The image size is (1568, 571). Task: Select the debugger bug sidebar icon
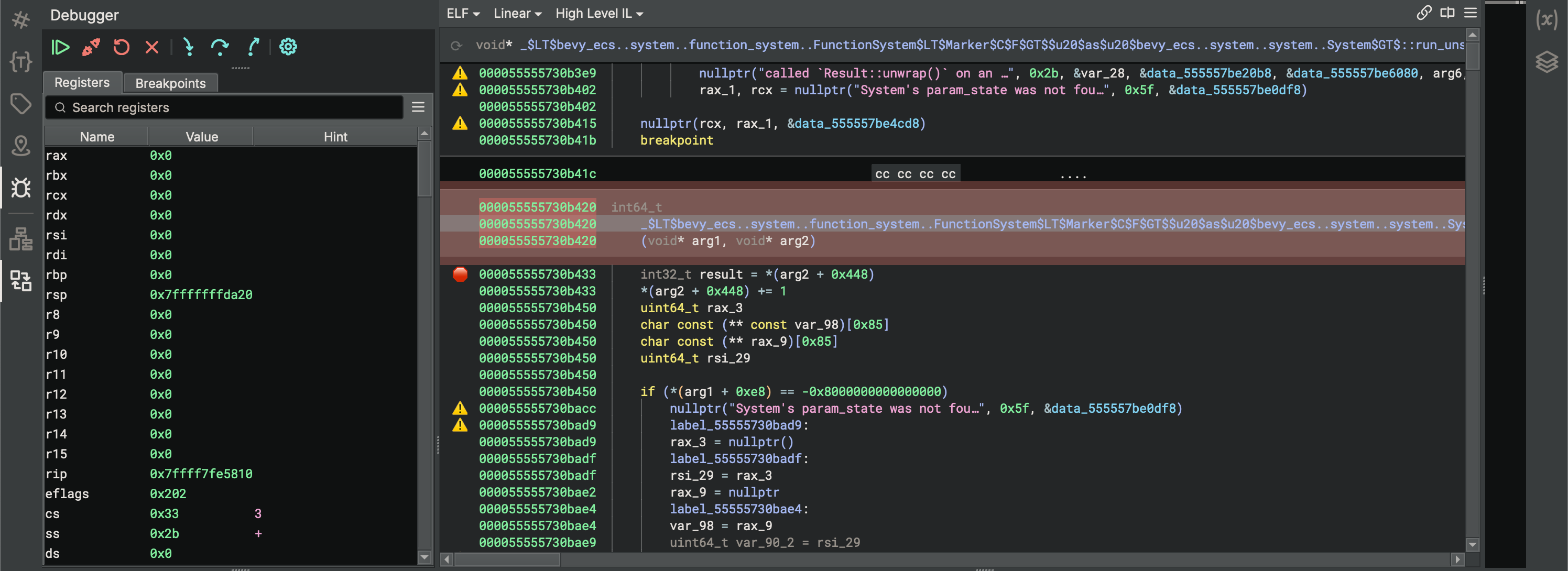click(20, 187)
